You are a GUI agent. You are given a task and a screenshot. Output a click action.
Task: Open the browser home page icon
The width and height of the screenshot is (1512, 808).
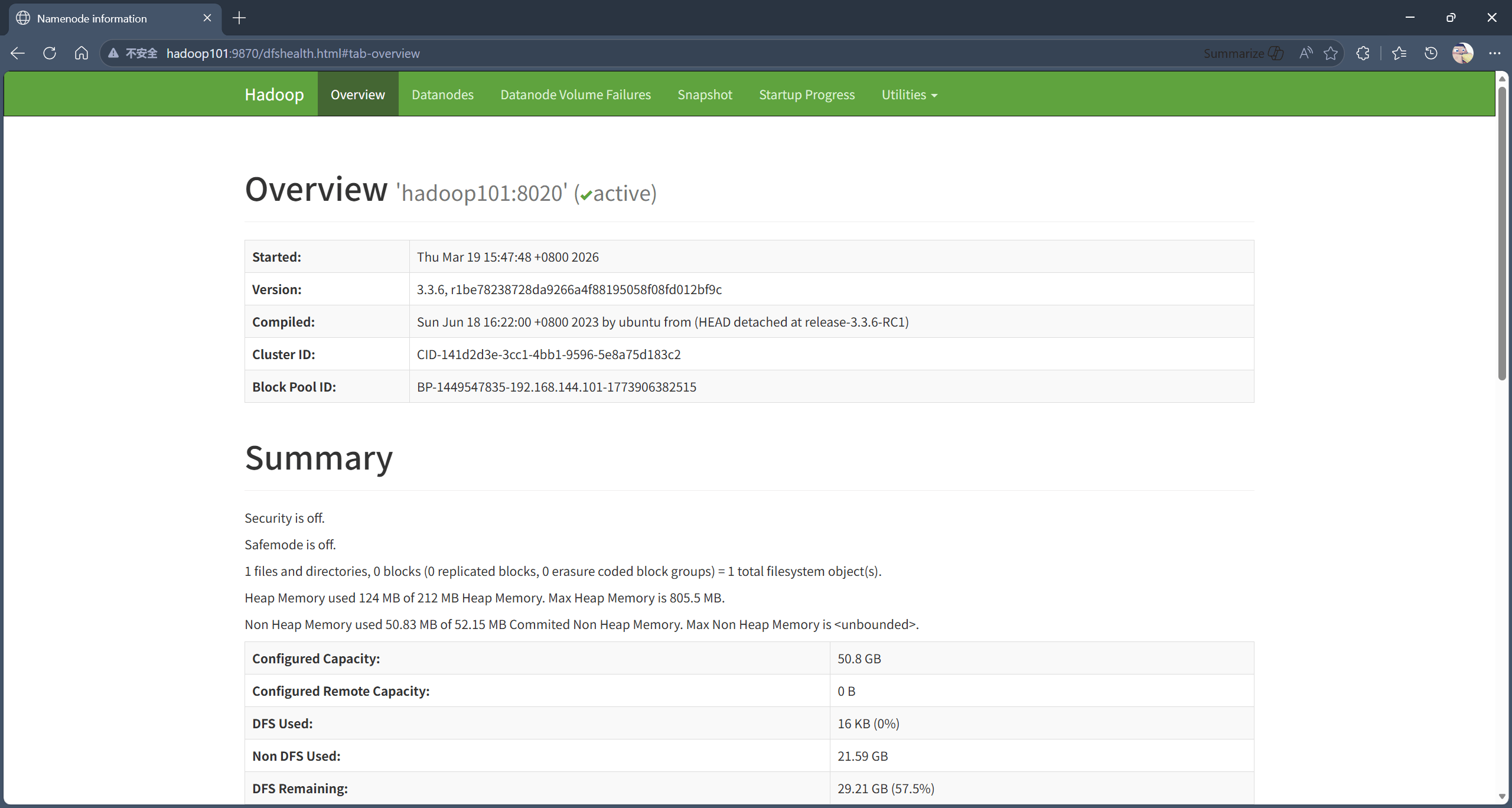tap(82, 53)
